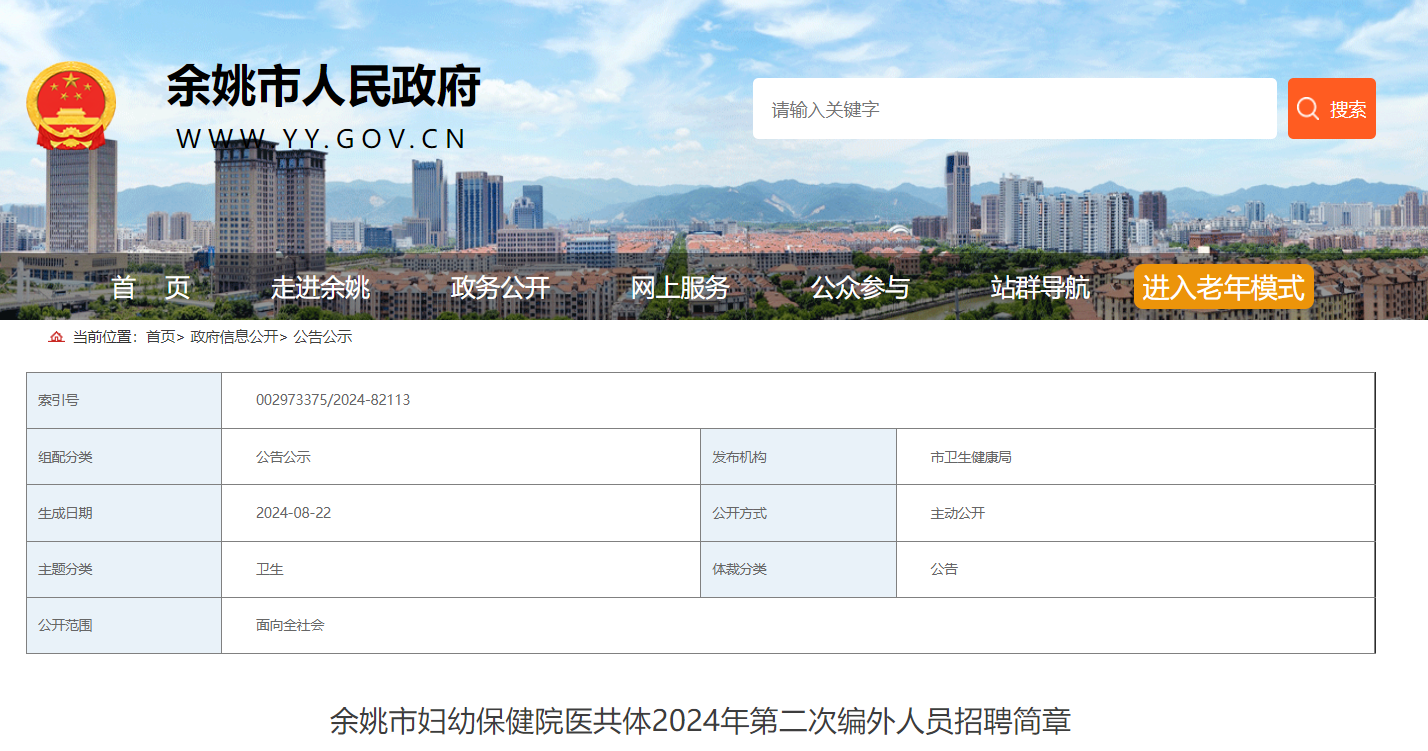Click the red home icon in breadcrumb
1428x751 pixels.
pyautogui.click(x=56, y=337)
